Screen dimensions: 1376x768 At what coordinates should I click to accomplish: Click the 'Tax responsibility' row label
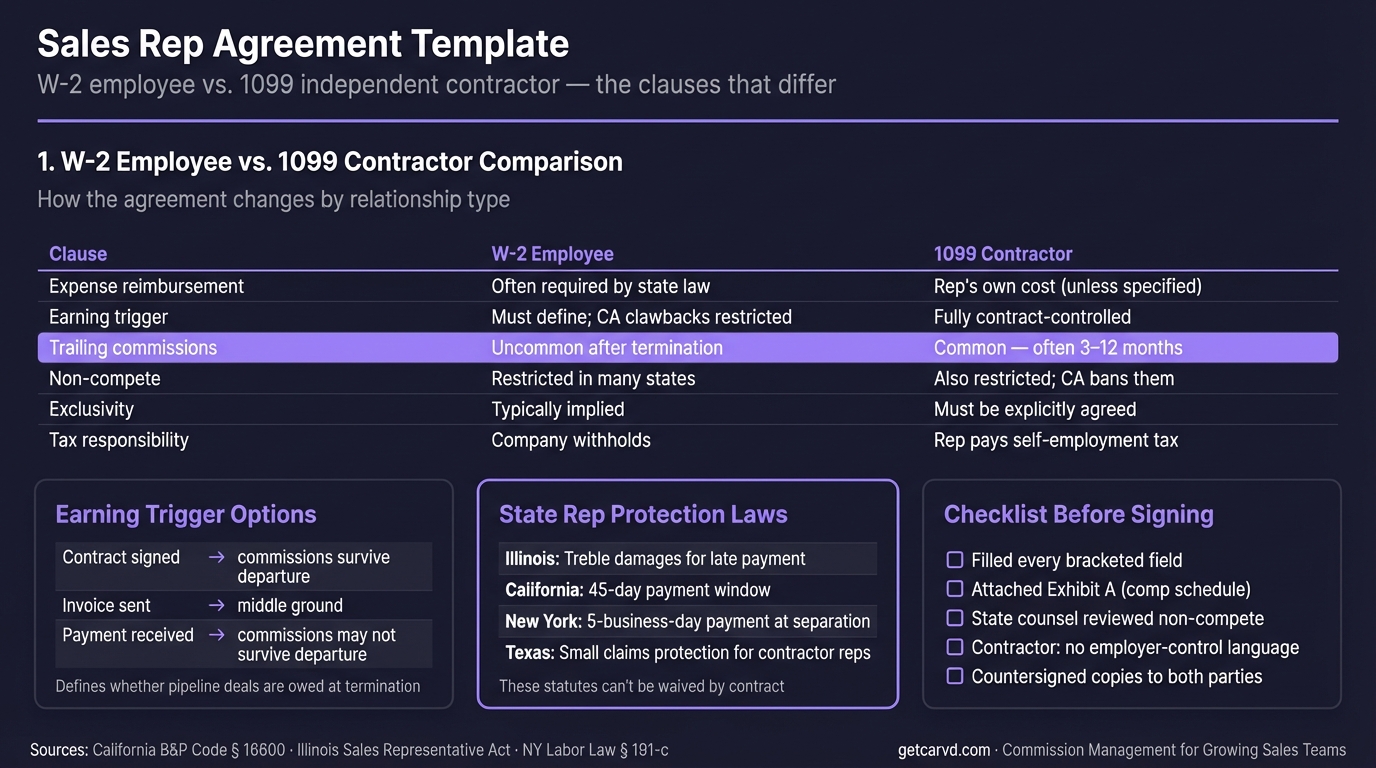(x=119, y=440)
